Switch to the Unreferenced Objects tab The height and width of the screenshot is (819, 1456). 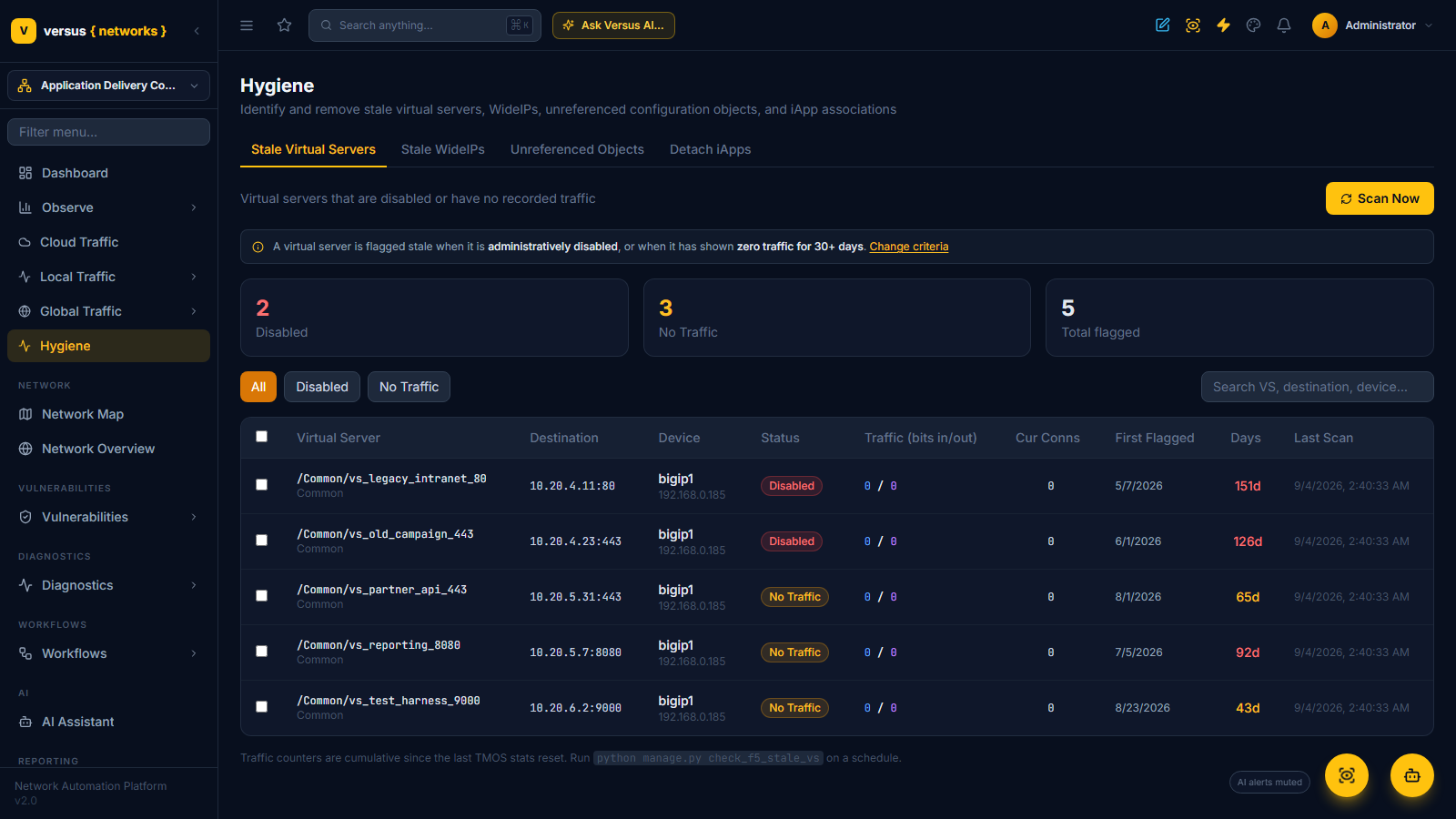[577, 149]
